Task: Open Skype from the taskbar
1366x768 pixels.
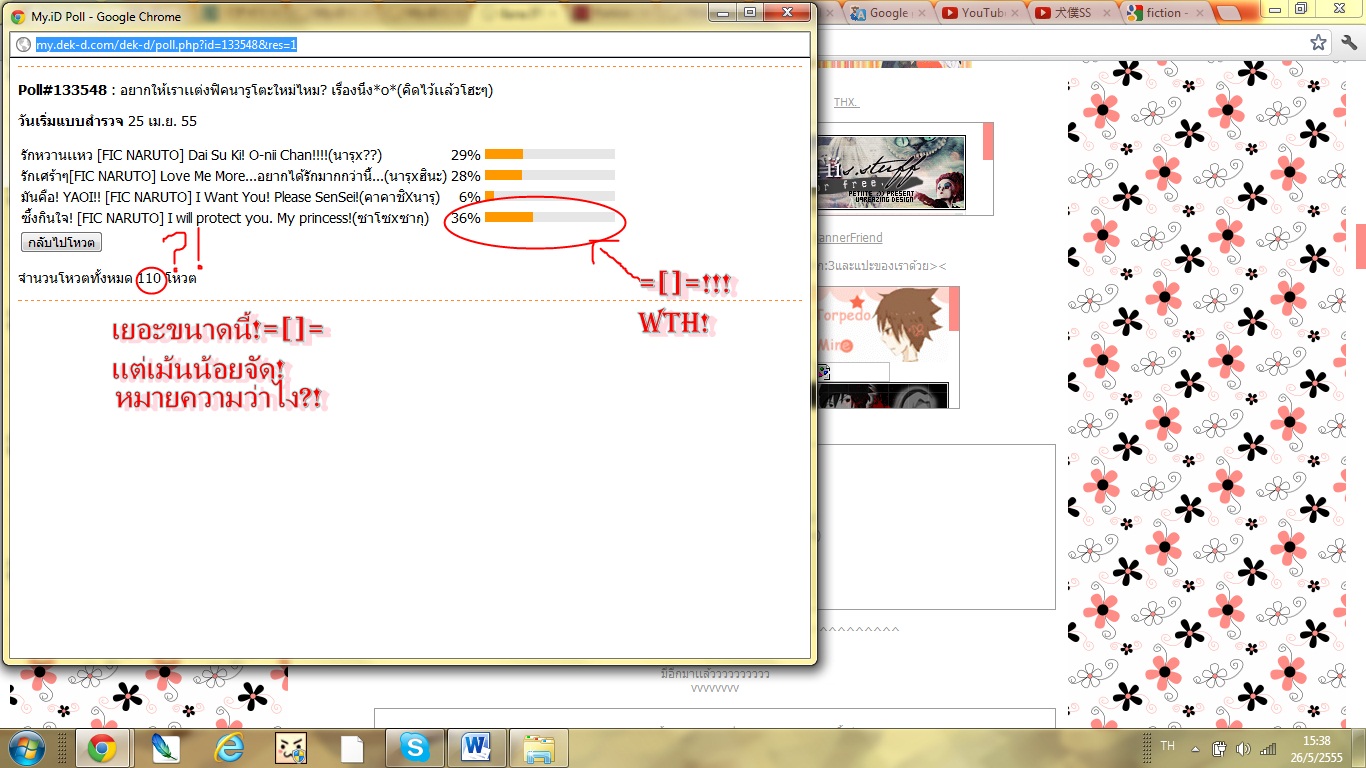Action: [414, 748]
